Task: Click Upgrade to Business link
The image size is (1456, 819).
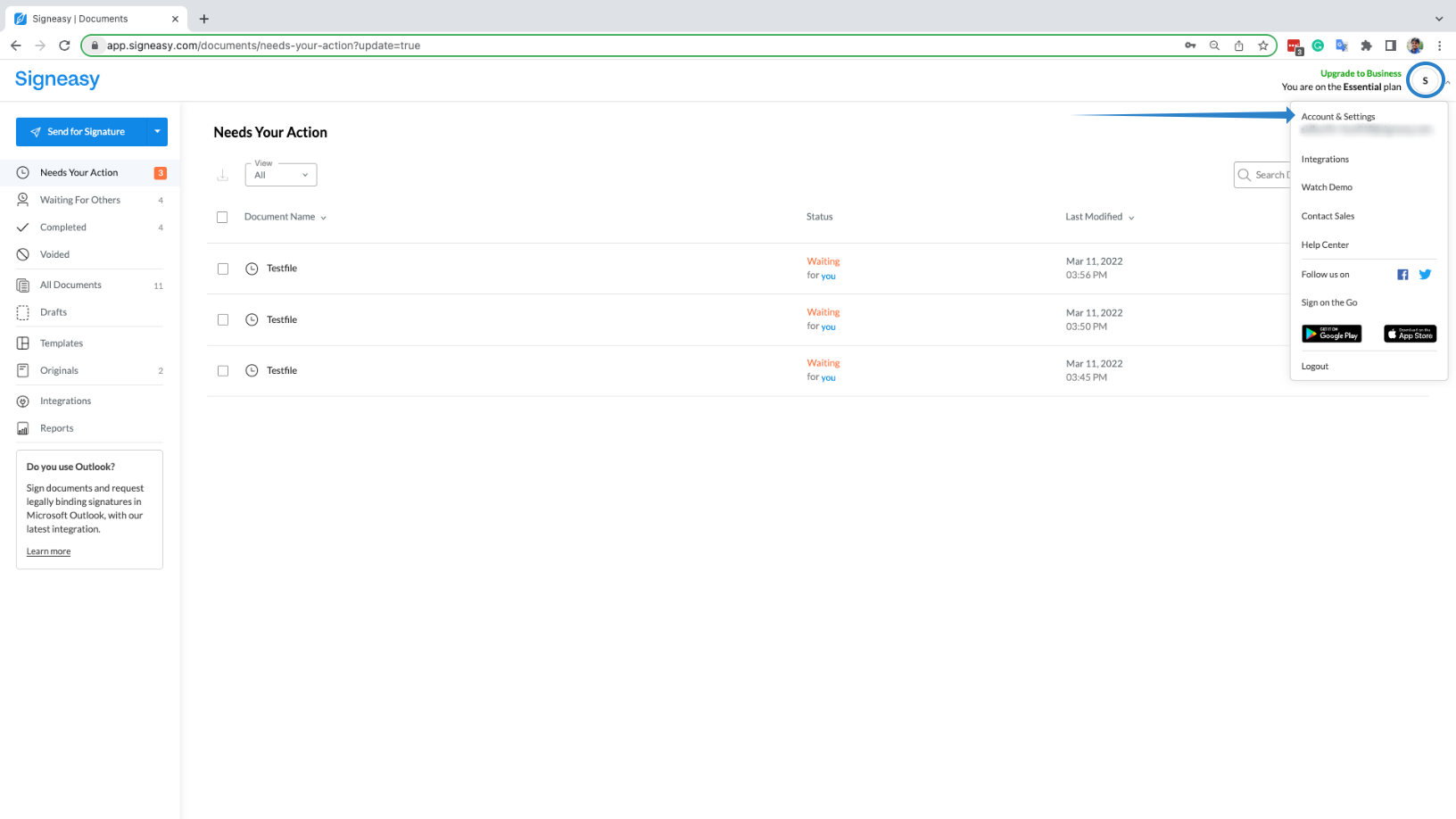Action: pos(1361,73)
